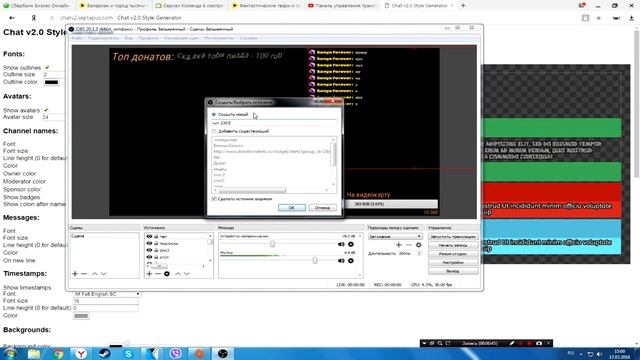Open OBS 'Файл' menu

(76, 38)
